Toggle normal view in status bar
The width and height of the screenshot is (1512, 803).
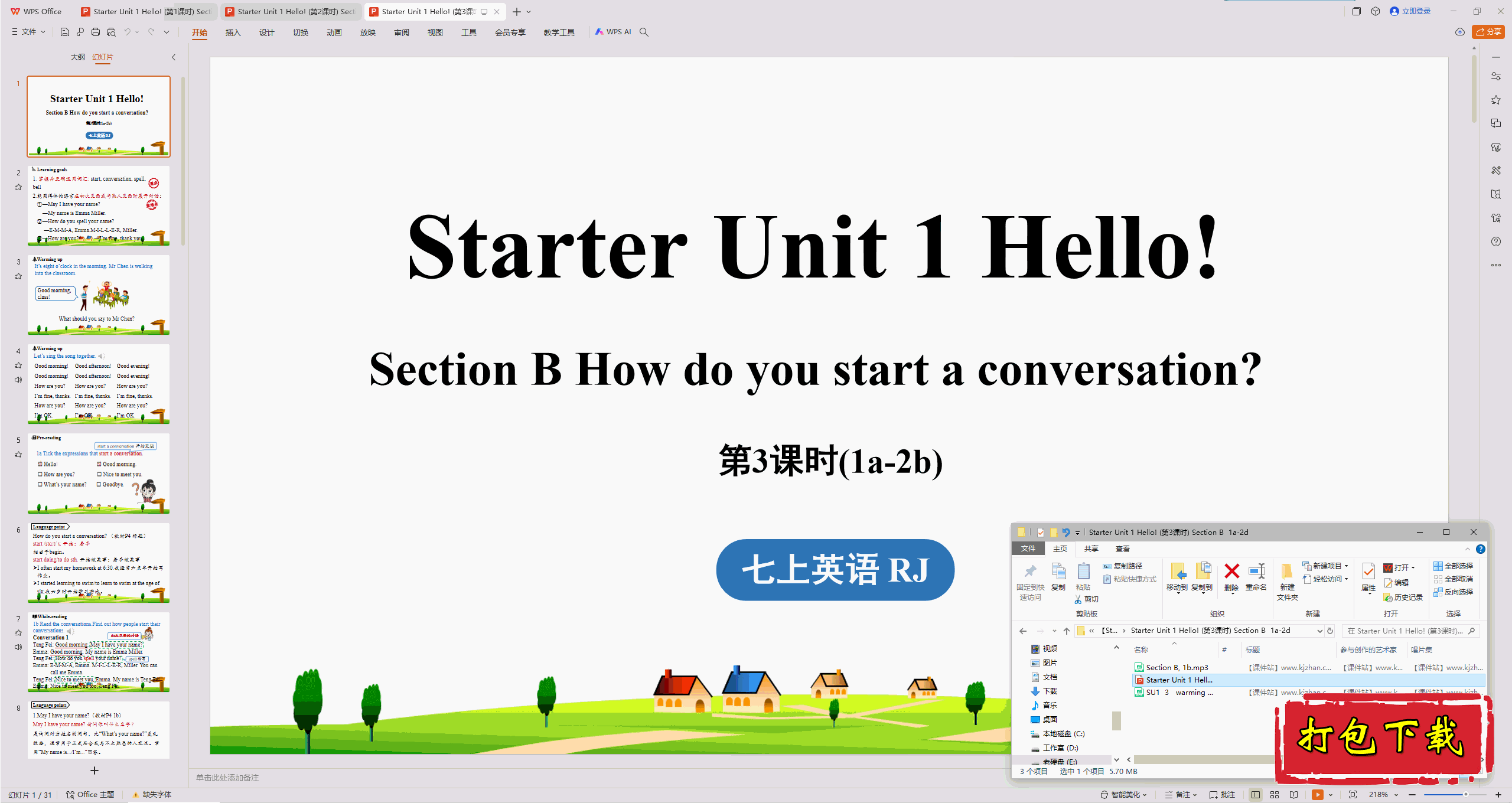(x=1256, y=795)
